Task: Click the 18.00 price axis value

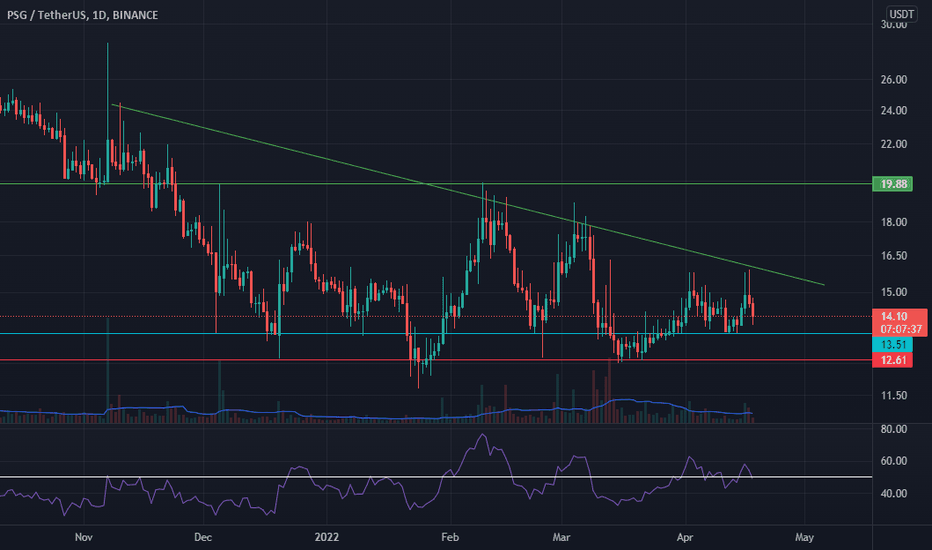Action: tap(893, 222)
